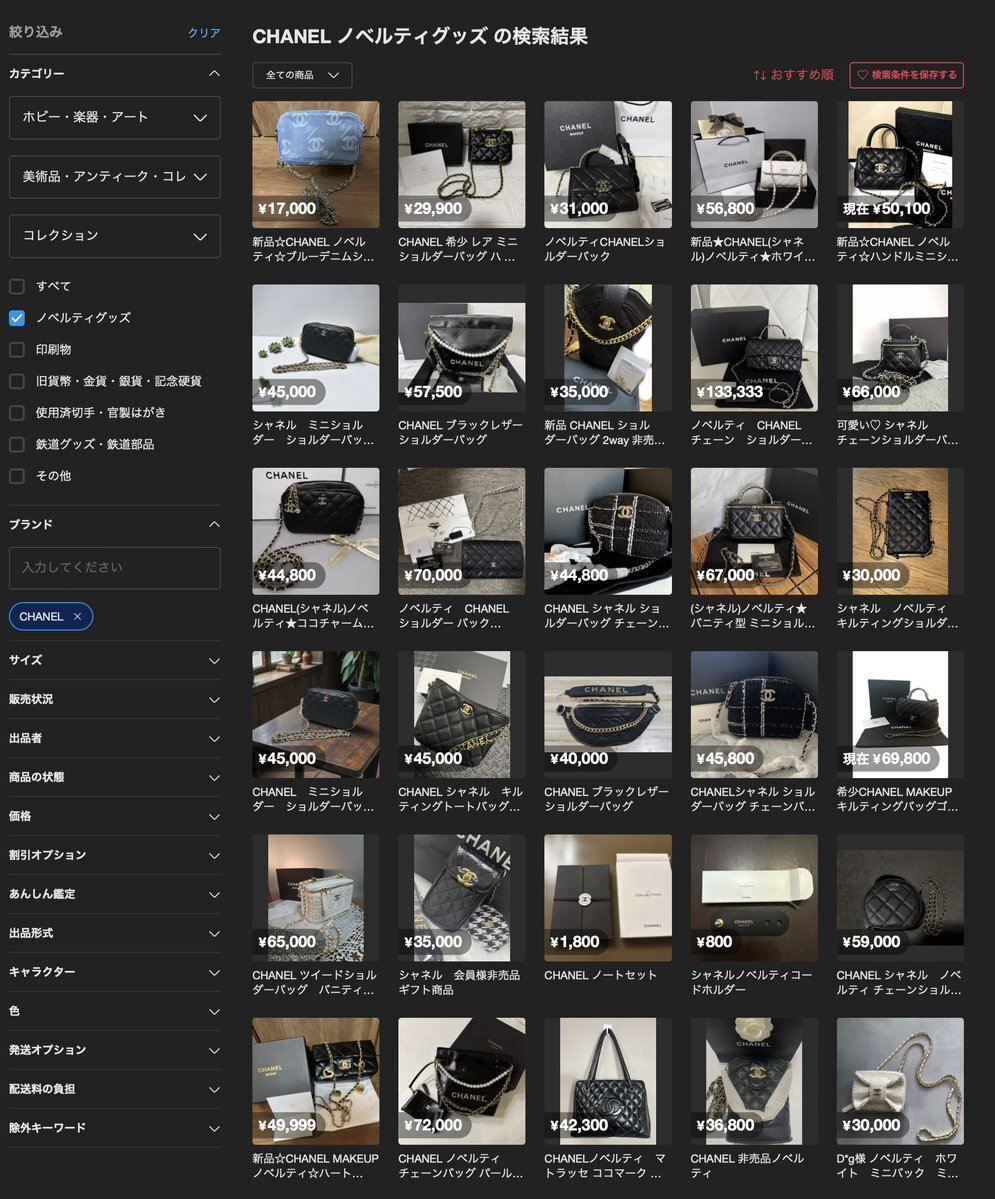The width and height of the screenshot is (995, 1199).
Task: Expand the 配送料の負担 filter
Action: point(115,1089)
